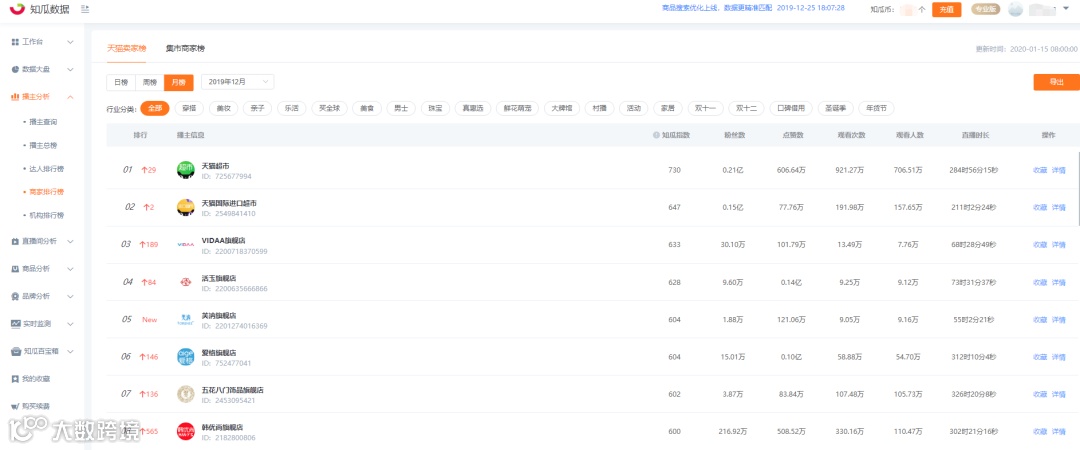Click the 知瓜数据 logo icon
Screen dimensions: 1080x450
(17, 9)
